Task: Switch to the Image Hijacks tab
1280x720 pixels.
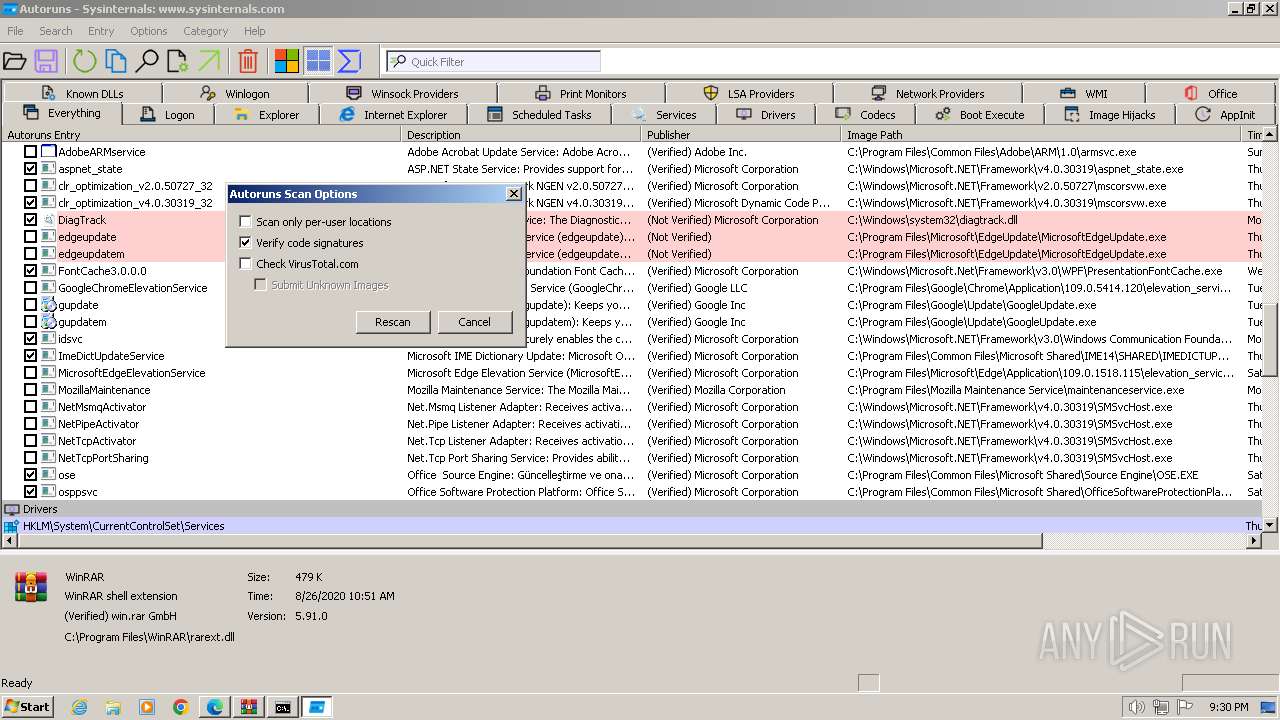Action: [1110, 115]
